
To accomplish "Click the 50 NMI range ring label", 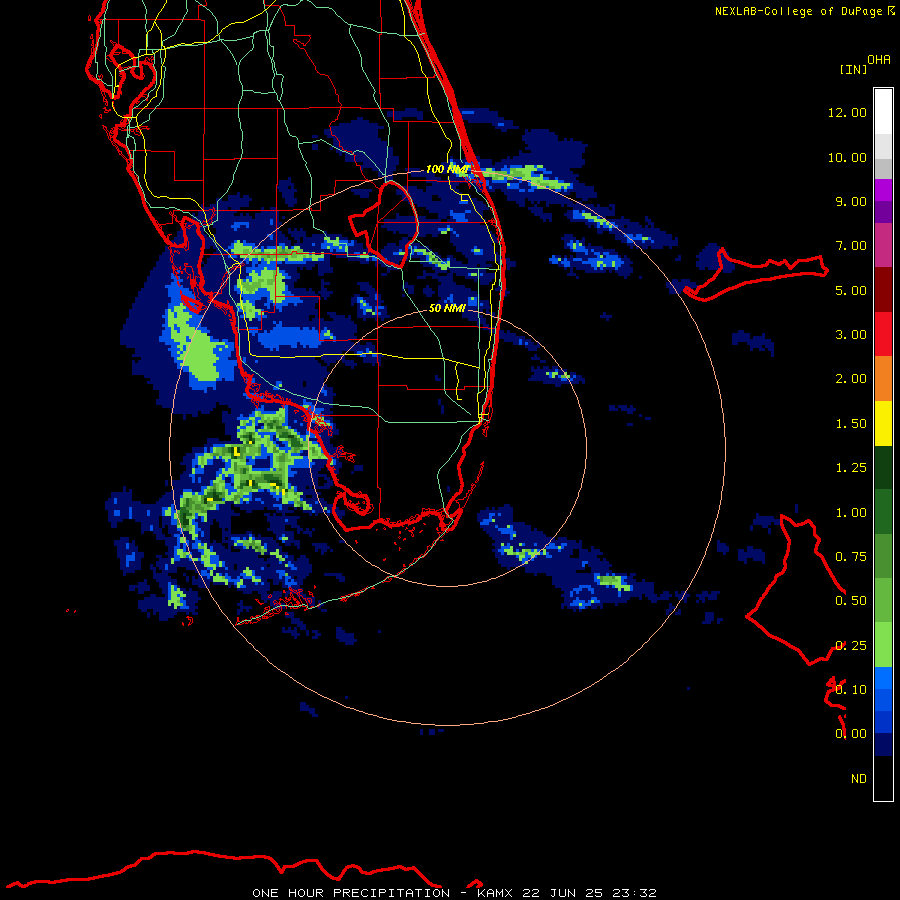I will pyautogui.click(x=447, y=308).
